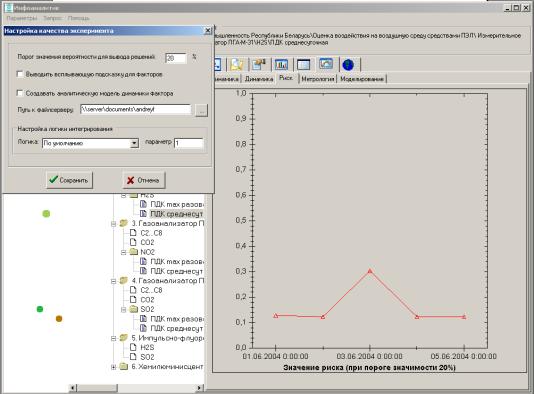Image resolution: width=534 pixels, height=394 pixels.
Task: Collapse the NO2 folder in the tree
Action: 123,252
